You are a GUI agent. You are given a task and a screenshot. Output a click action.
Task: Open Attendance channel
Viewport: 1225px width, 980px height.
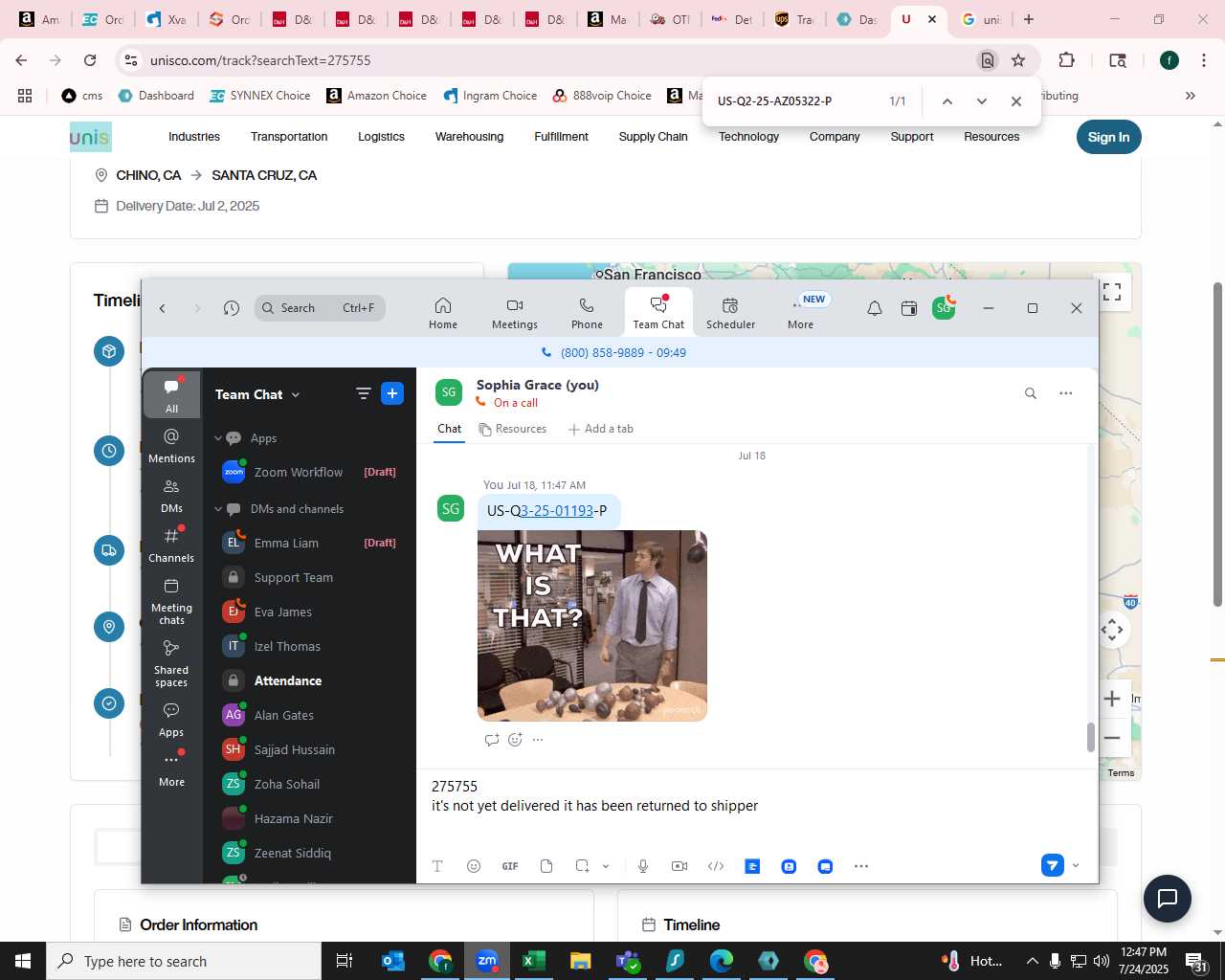point(309,680)
